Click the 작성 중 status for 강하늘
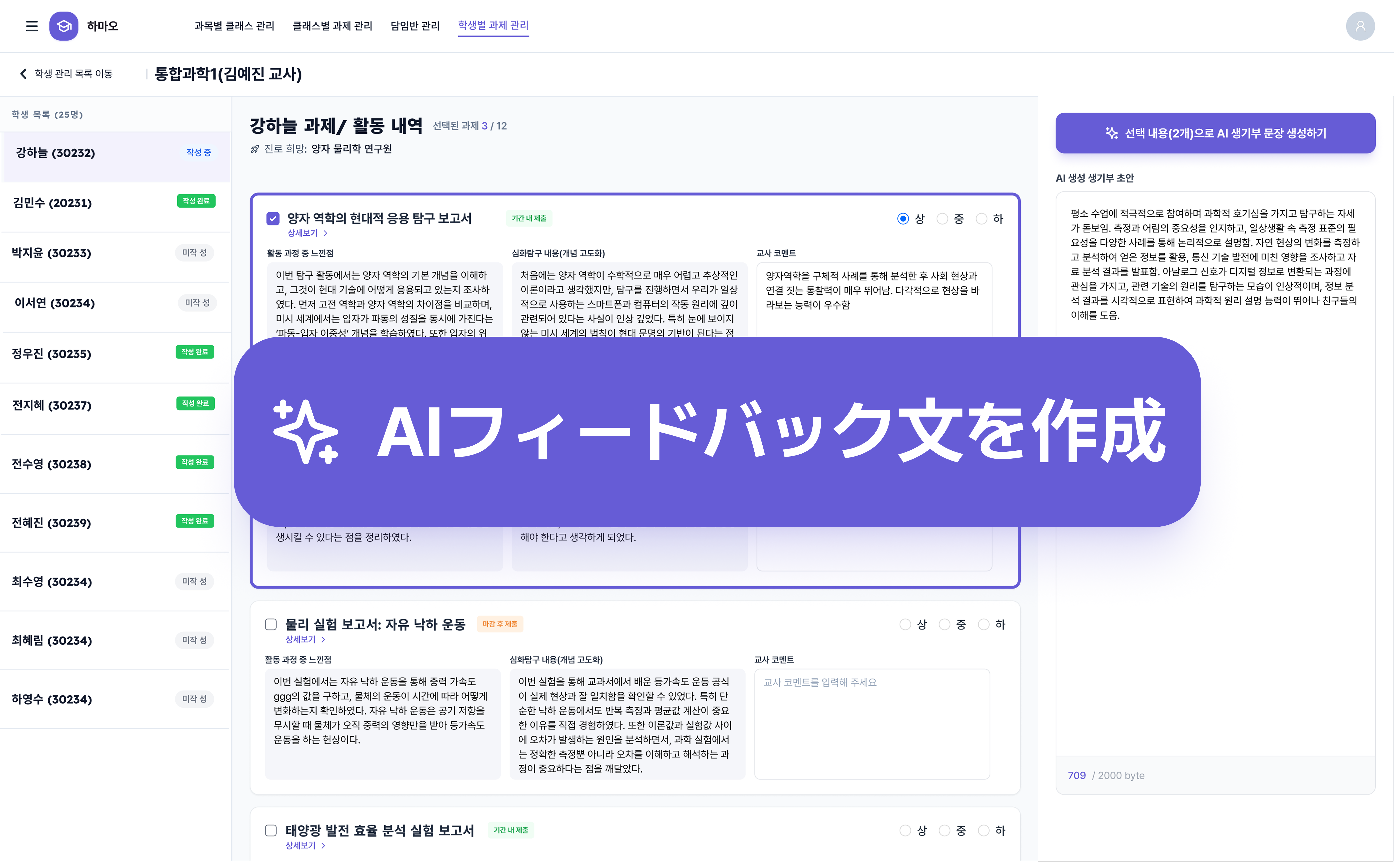 pyautogui.click(x=199, y=153)
